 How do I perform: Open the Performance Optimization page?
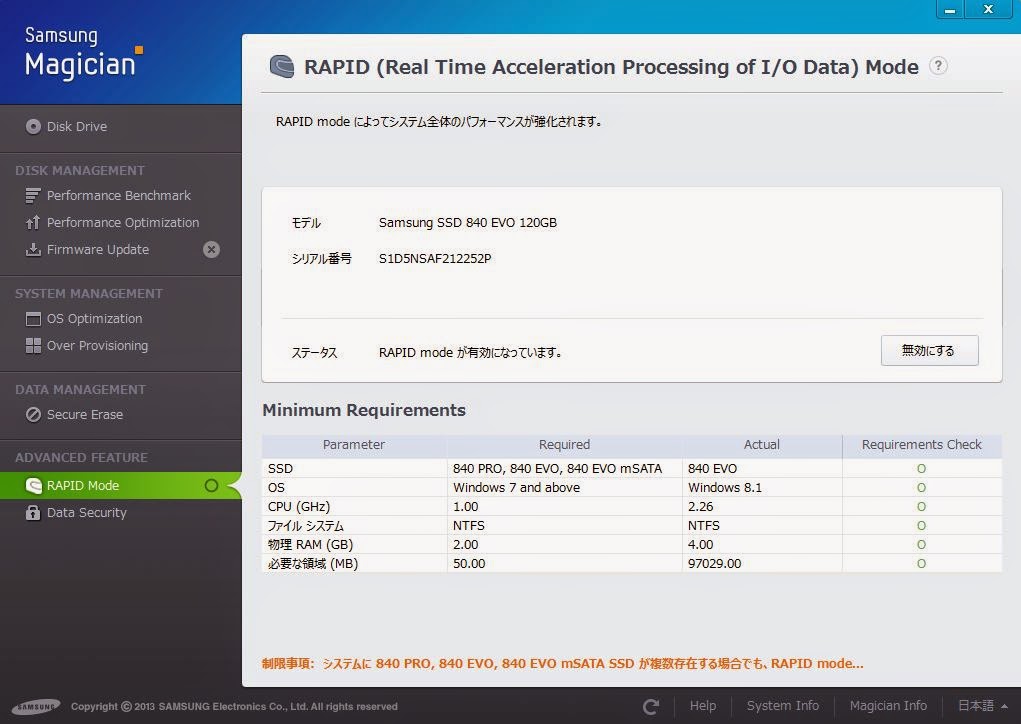pos(123,223)
